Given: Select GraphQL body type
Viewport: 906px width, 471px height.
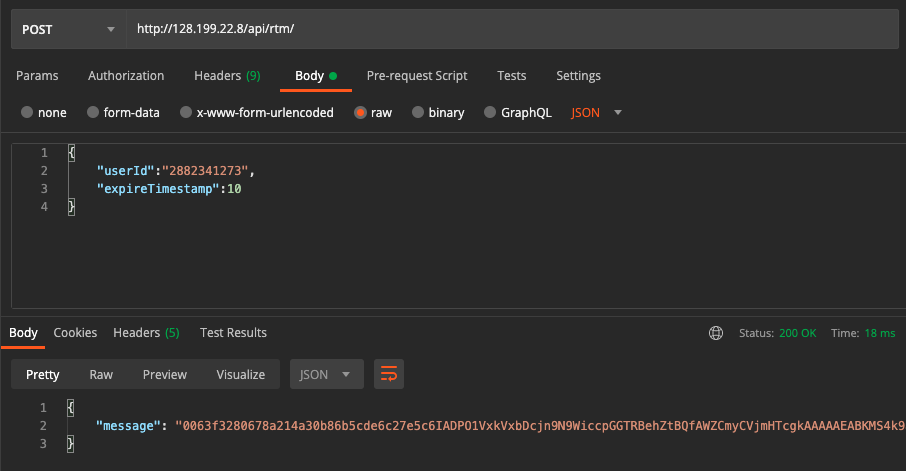Looking at the screenshot, I should pyautogui.click(x=518, y=113).
